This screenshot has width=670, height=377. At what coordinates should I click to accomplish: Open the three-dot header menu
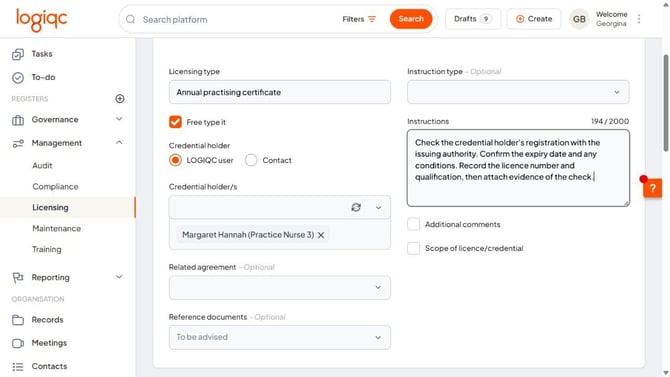(639, 19)
